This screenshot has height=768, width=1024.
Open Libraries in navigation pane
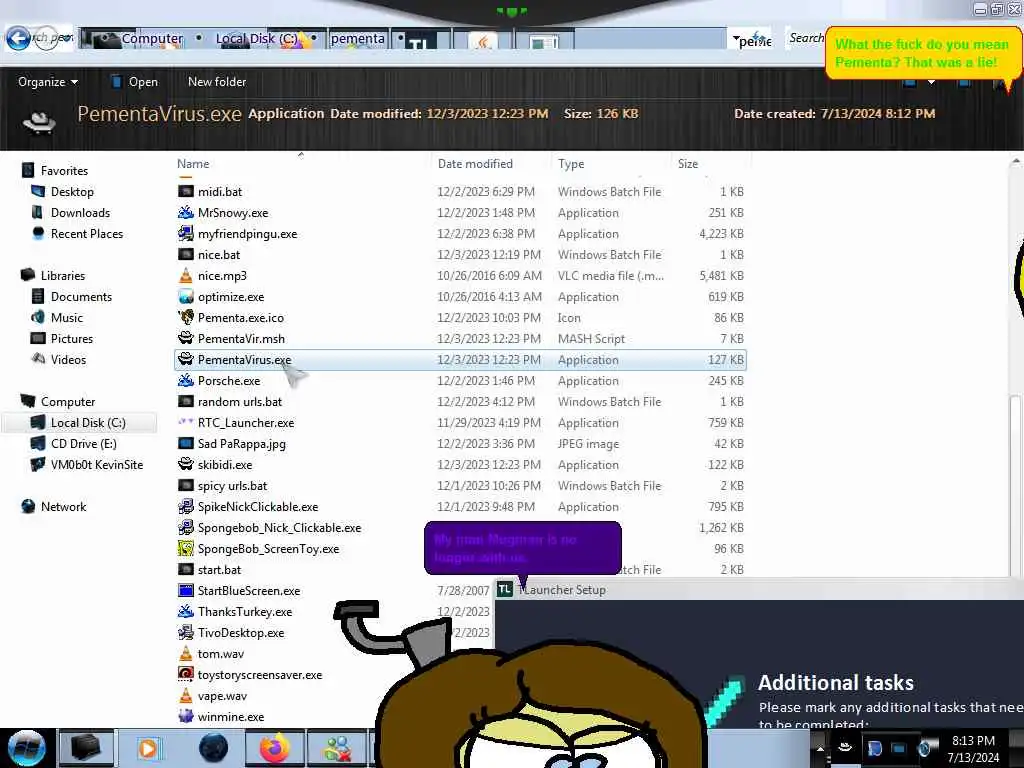pyautogui.click(x=63, y=276)
